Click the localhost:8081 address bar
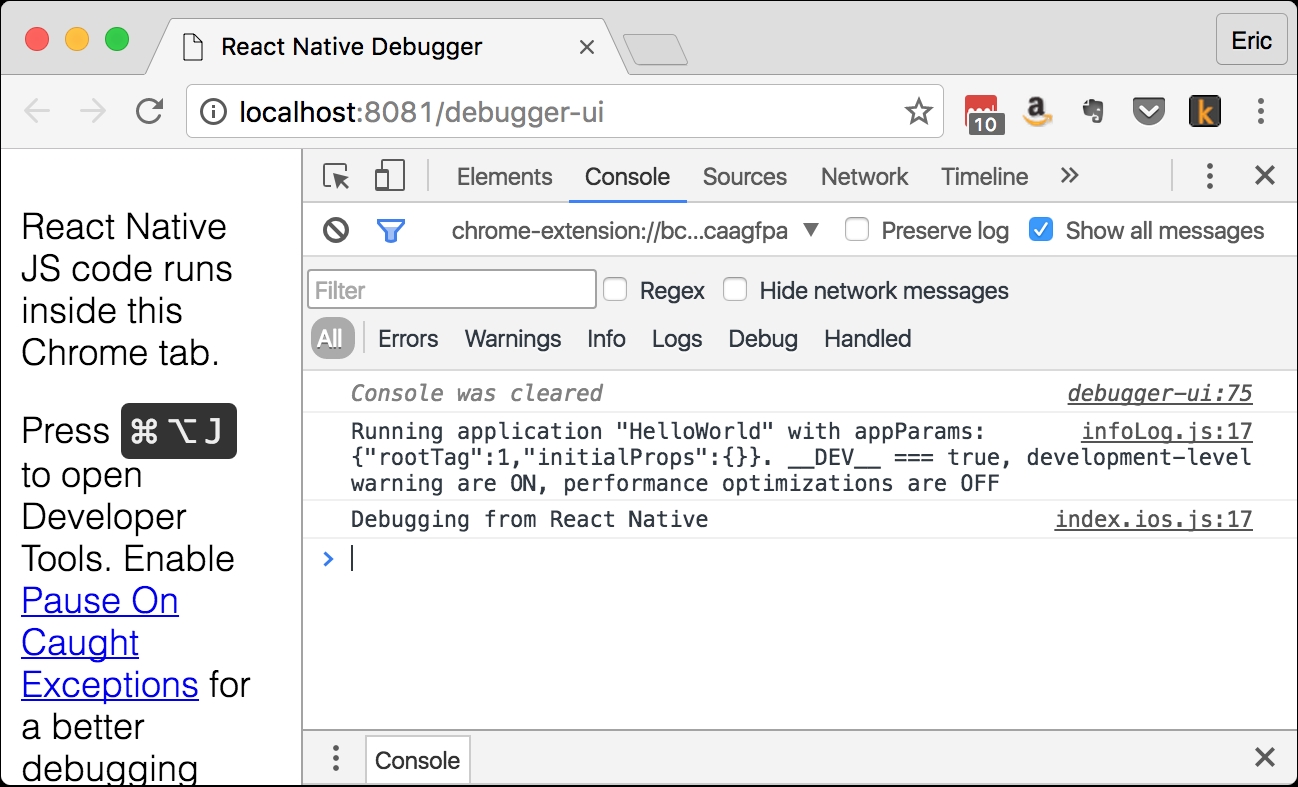Image resolution: width=1298 pixels, height=787 pixels. (565, 111)
